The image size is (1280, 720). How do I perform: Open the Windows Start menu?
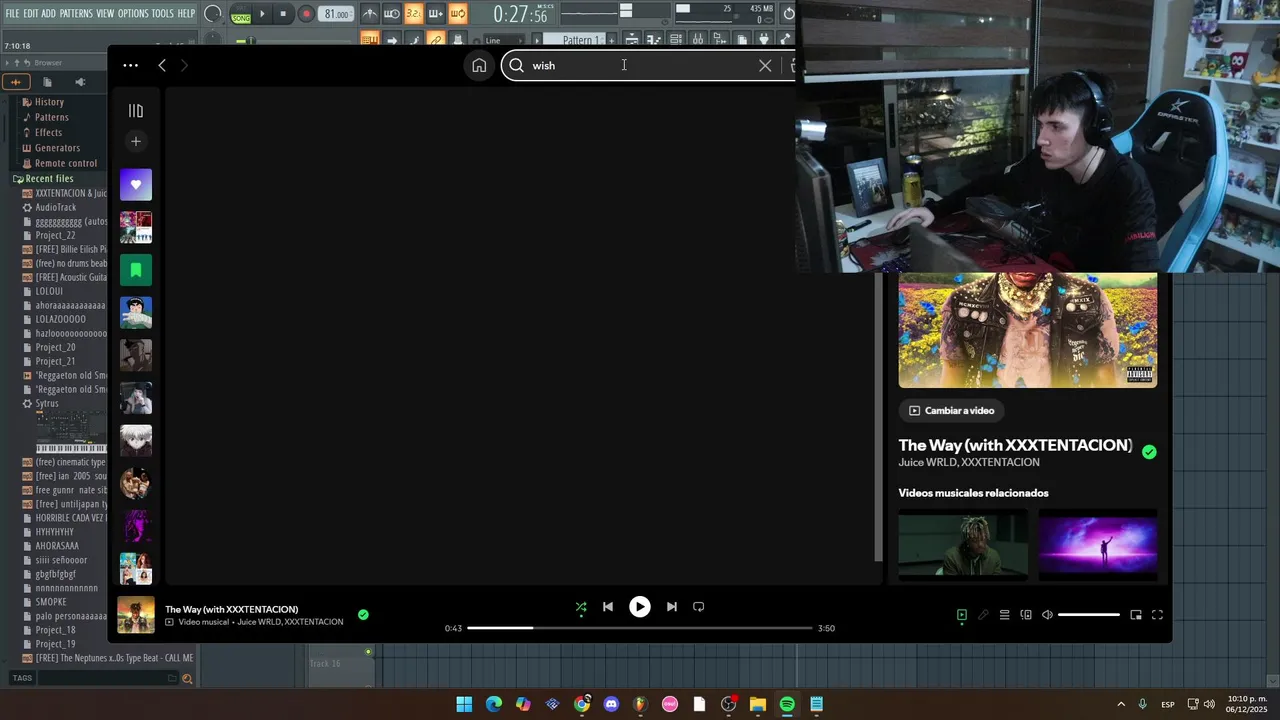click(x=464, y=704)
